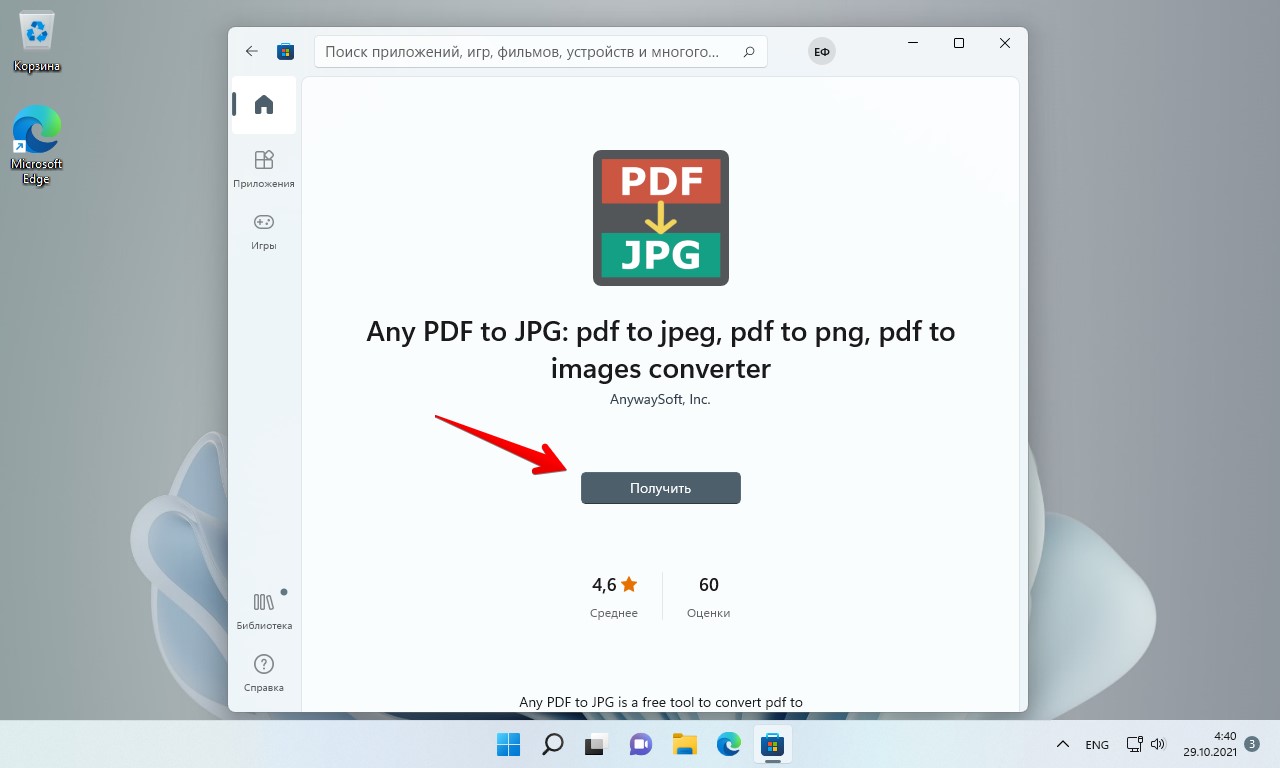Open the Приложения section

point(264,169)
